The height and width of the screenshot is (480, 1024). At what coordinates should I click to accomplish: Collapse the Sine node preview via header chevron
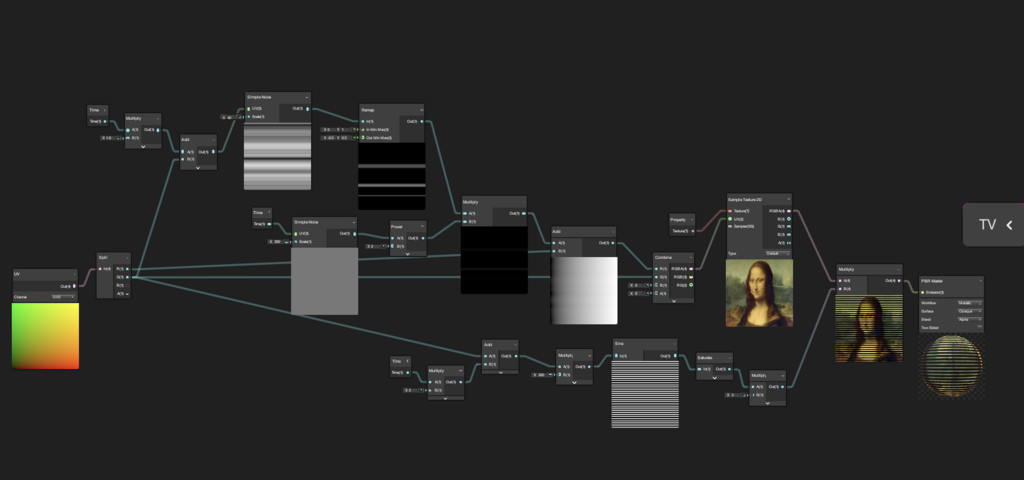(674, 344)
